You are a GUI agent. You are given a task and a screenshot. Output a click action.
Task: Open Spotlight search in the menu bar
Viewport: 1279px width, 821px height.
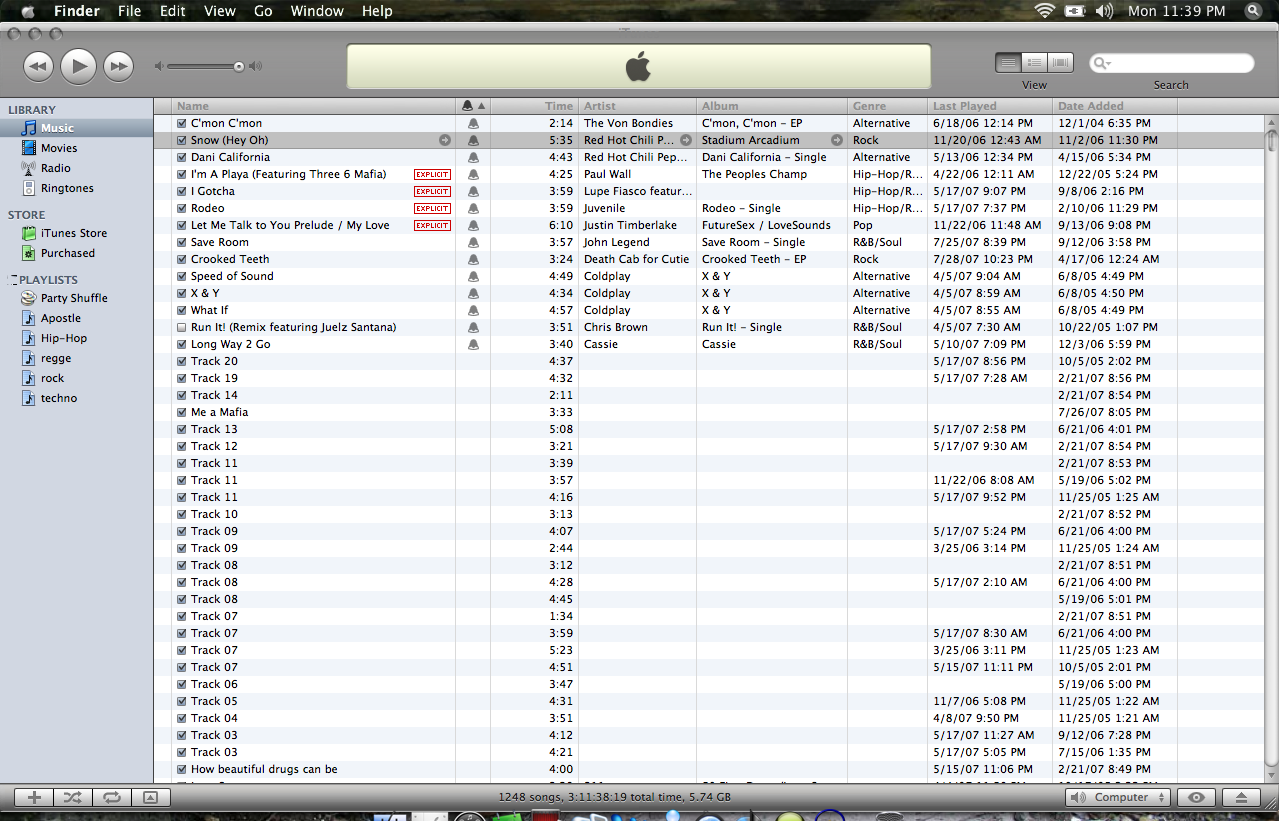[x=1254, y=11]
